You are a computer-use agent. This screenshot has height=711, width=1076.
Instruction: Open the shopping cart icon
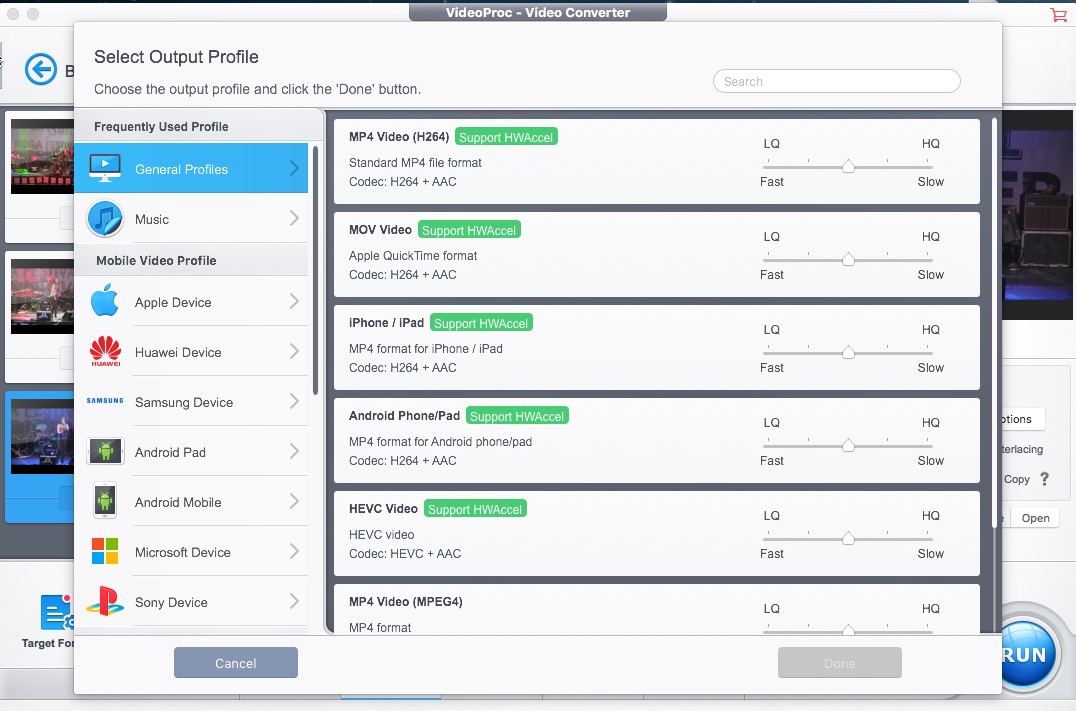[1058, 14]
